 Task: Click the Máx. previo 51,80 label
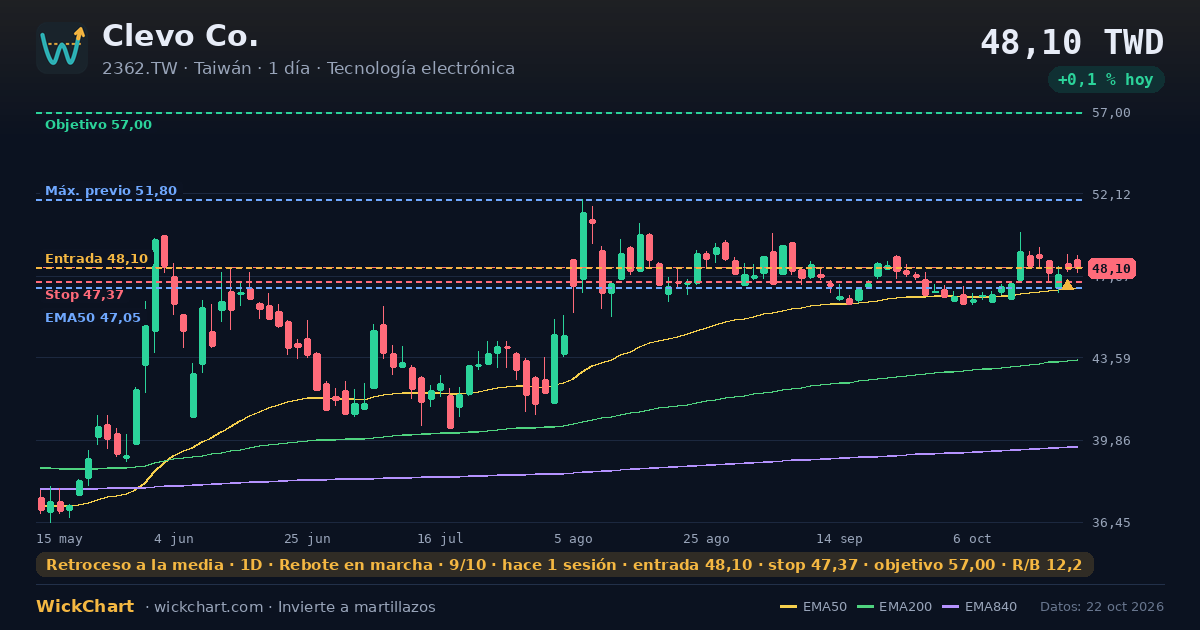tap(111, 191)
